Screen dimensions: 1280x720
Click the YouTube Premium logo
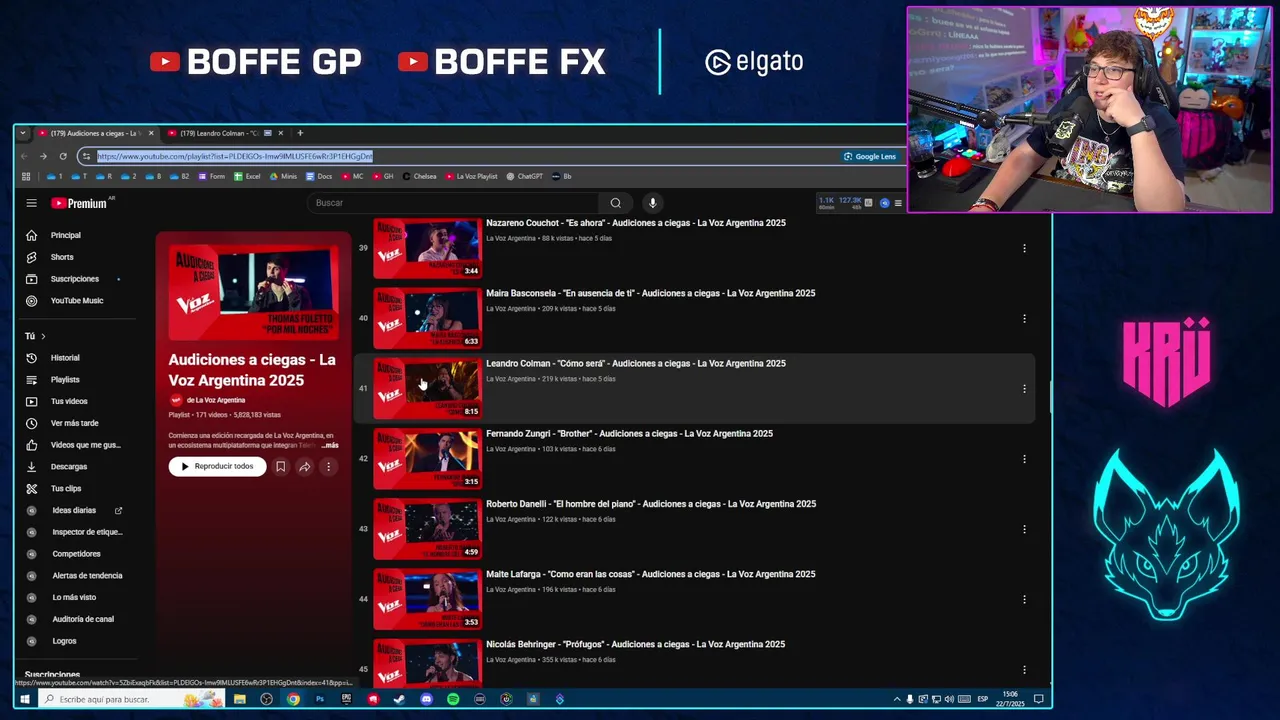pyautogui.click(x=80, y=203)
